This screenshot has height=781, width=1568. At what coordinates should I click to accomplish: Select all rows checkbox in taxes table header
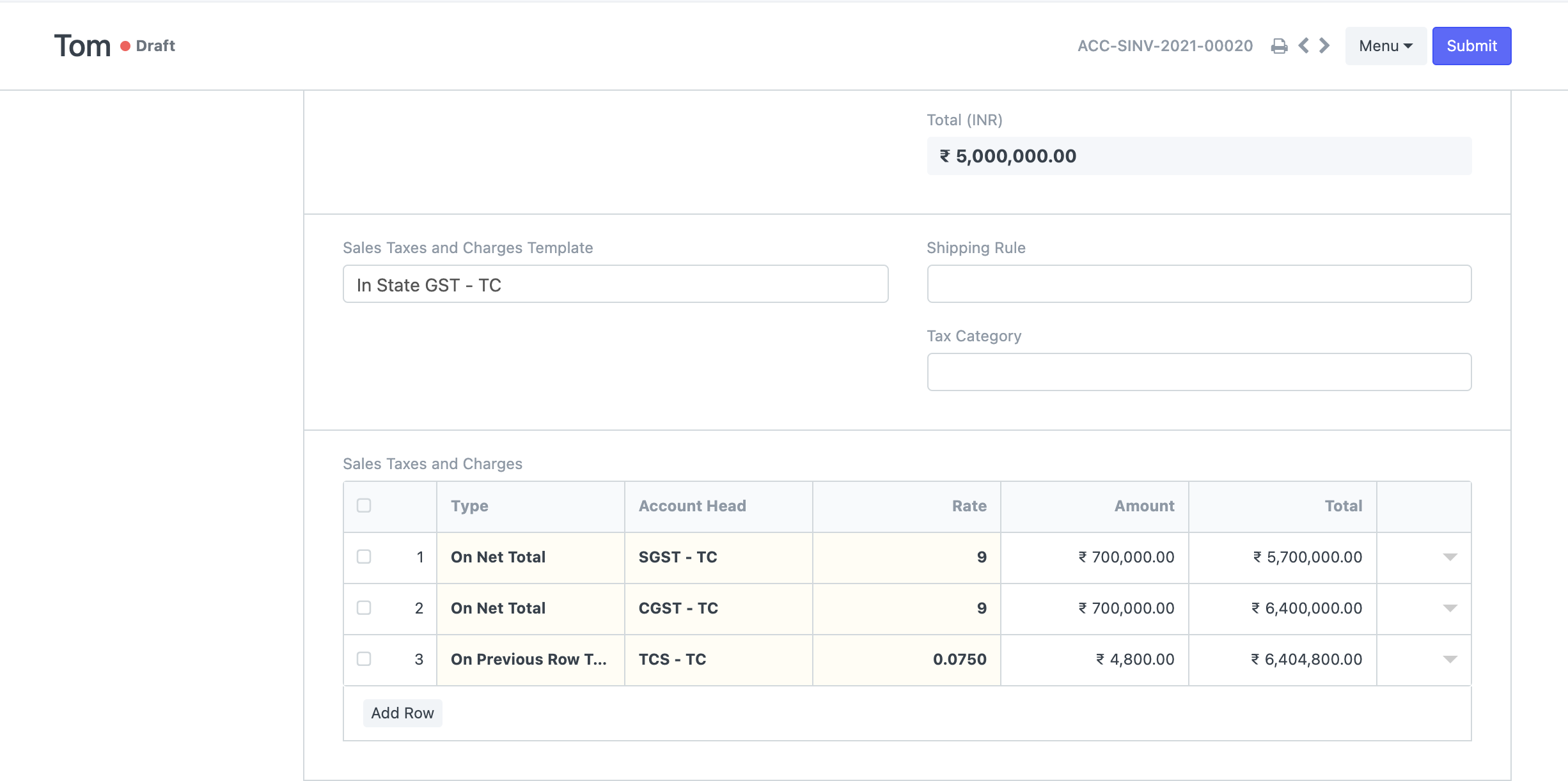pyautogui.click(x=364, y=506)
